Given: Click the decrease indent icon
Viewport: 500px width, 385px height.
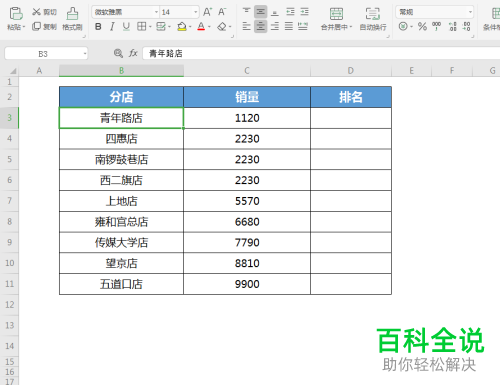Looking at the screenshot, I should [290, 12].
